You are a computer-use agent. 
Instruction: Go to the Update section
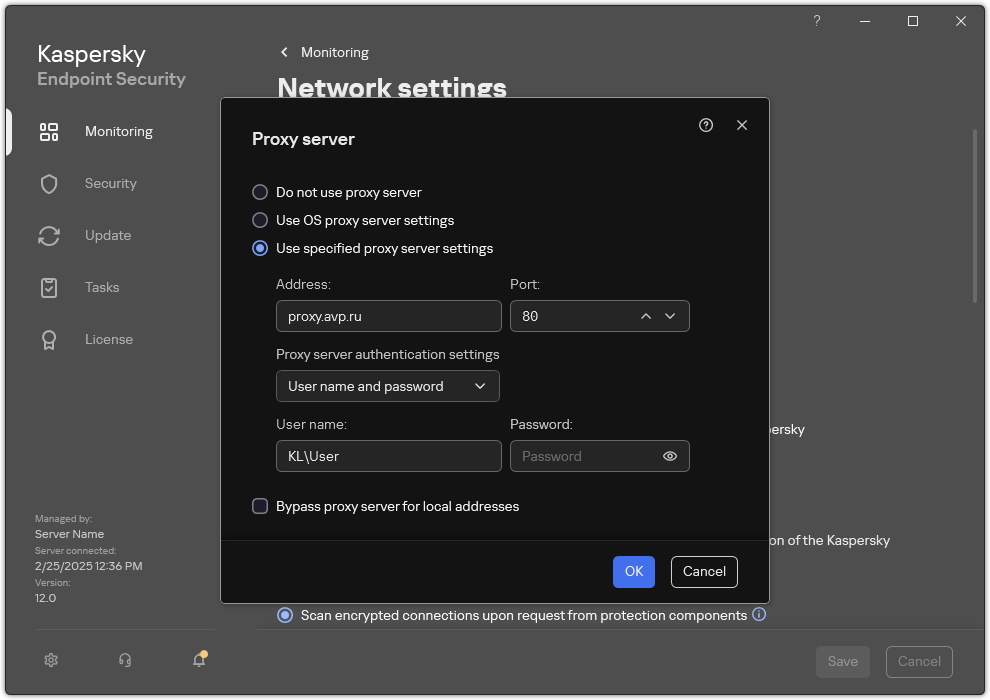[108, 235]
